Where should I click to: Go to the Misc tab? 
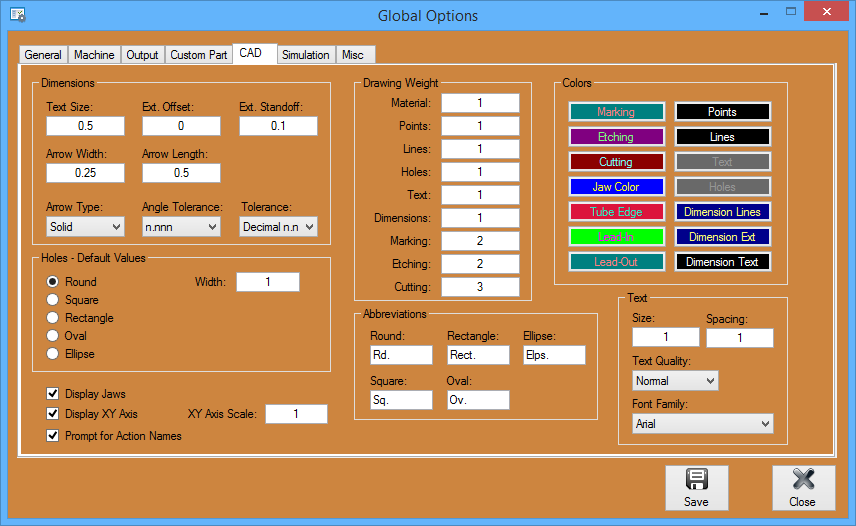coord(355,55)
